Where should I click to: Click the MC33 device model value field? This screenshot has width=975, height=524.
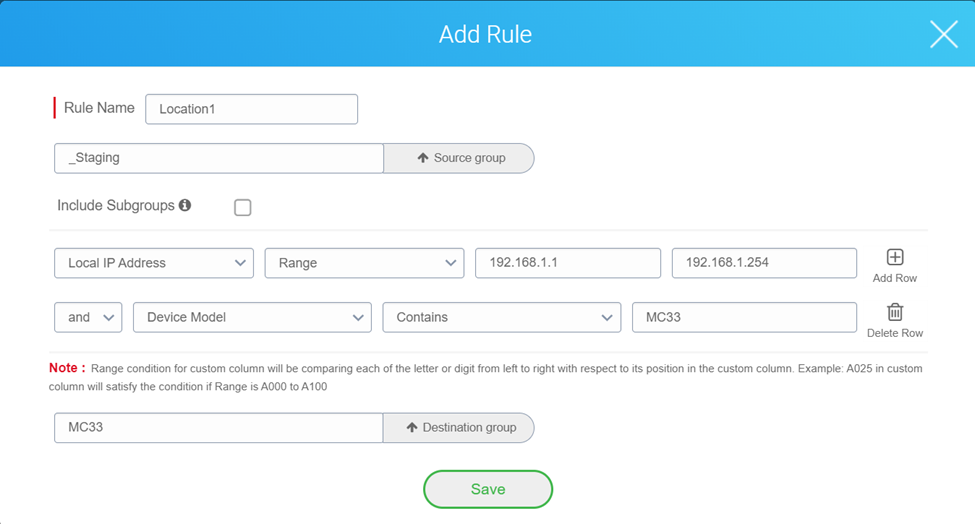click(x=744, y=317)
